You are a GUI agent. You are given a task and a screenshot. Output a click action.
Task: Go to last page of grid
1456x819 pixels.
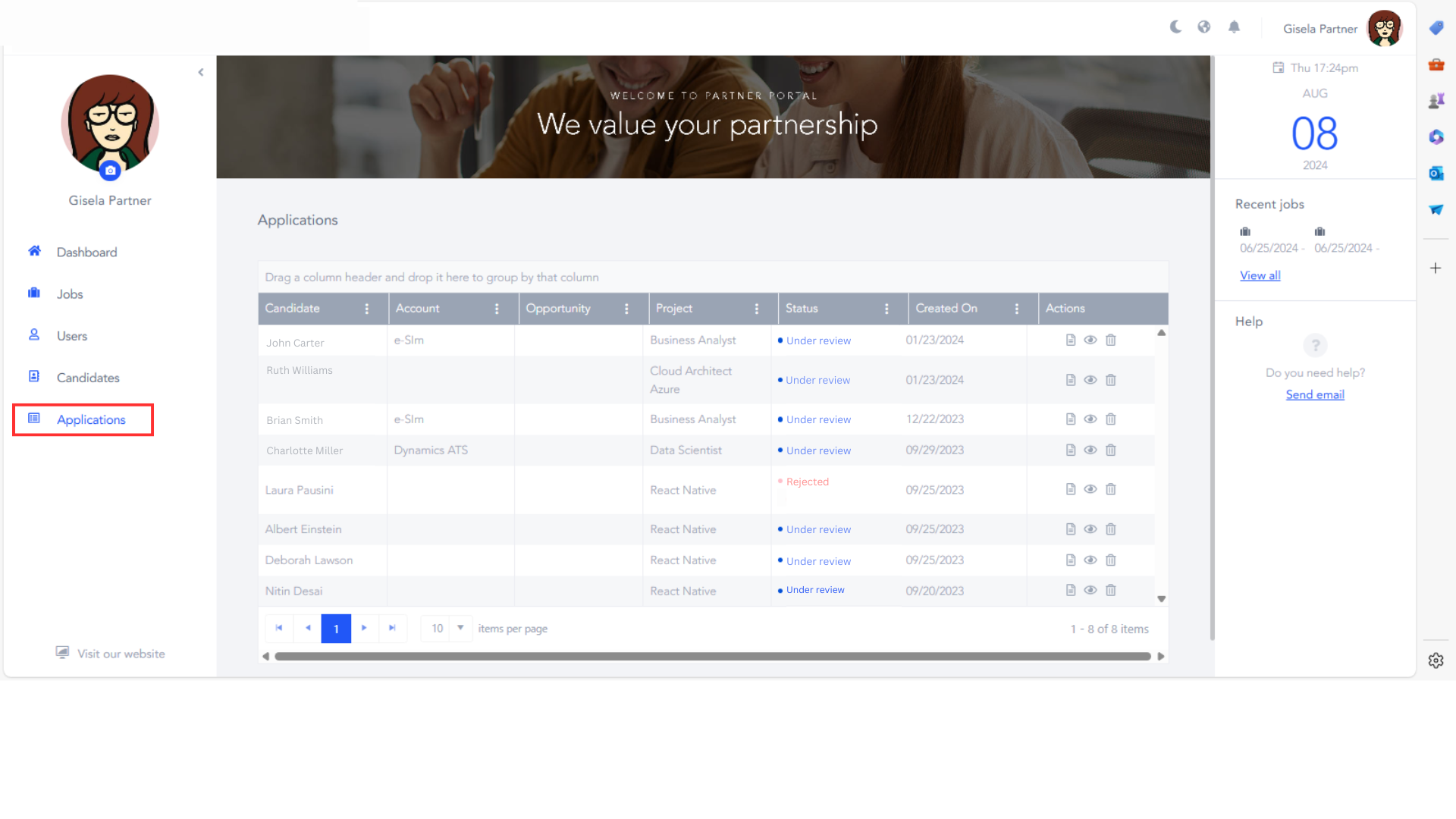(x=393, y=628)
